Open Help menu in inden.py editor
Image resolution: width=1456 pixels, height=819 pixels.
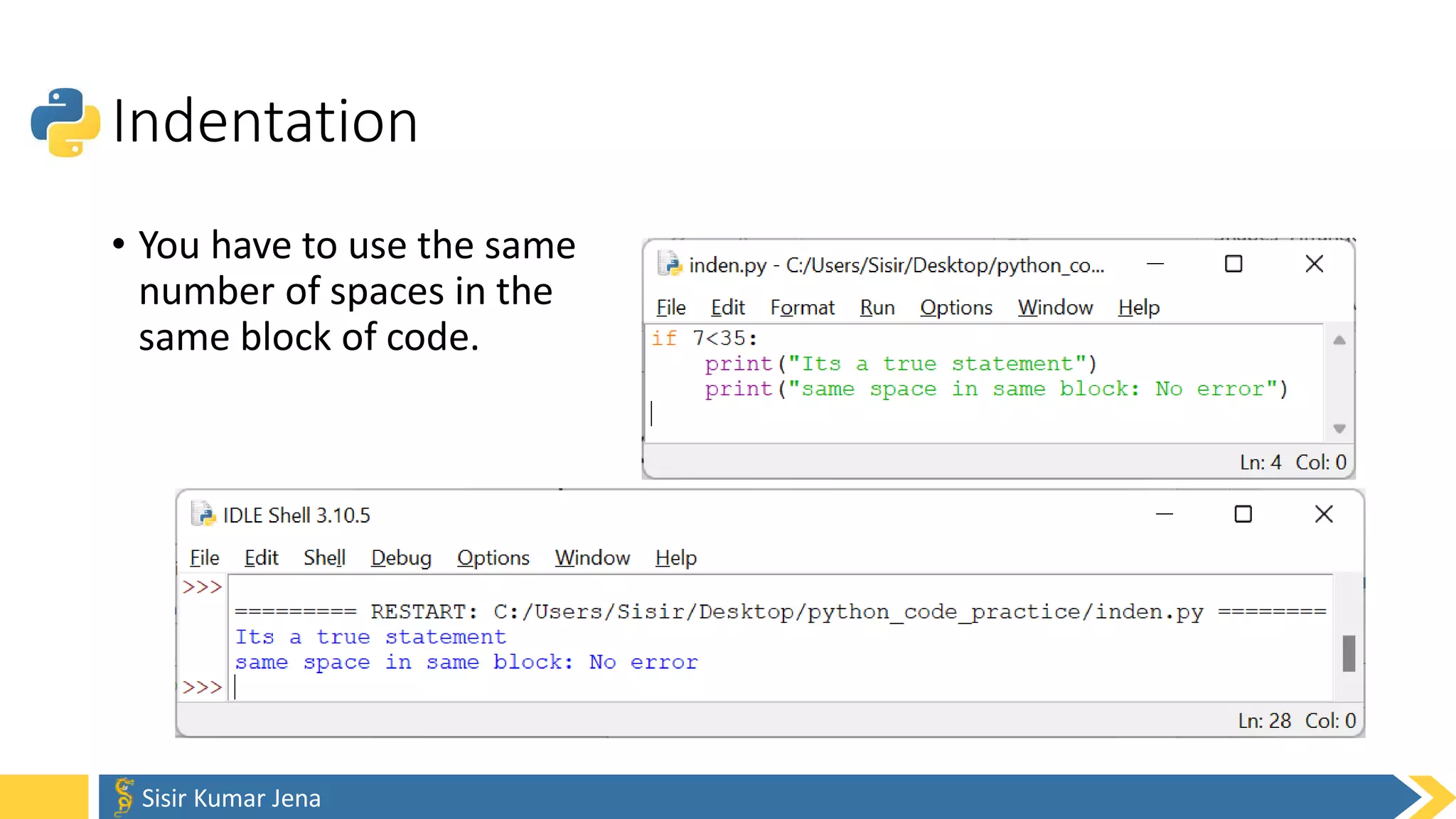[x=1138, y=307]
